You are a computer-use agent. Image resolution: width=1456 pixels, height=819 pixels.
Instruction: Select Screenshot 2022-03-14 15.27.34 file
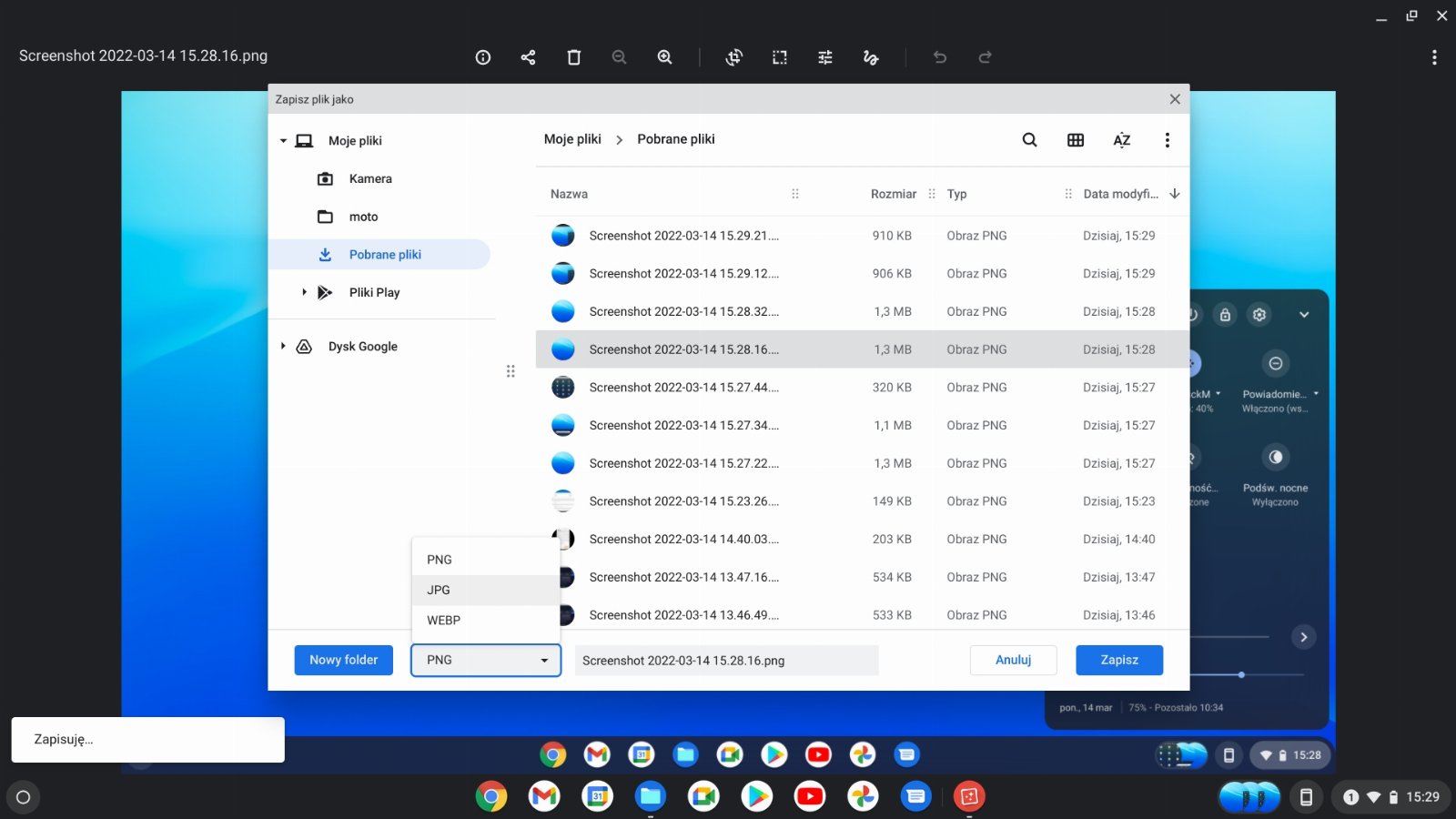862,425
